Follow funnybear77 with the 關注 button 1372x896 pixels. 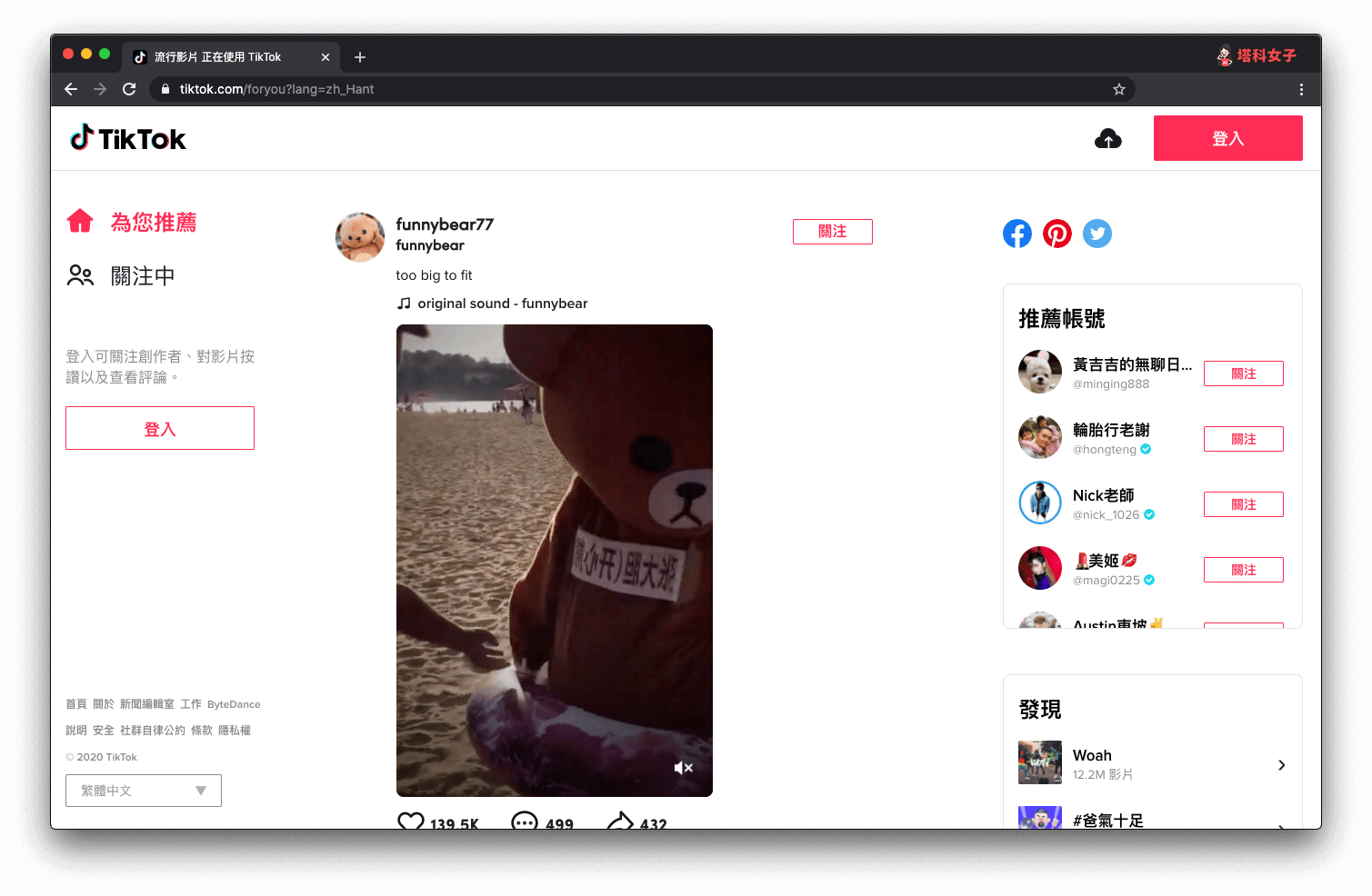point(832,232)
